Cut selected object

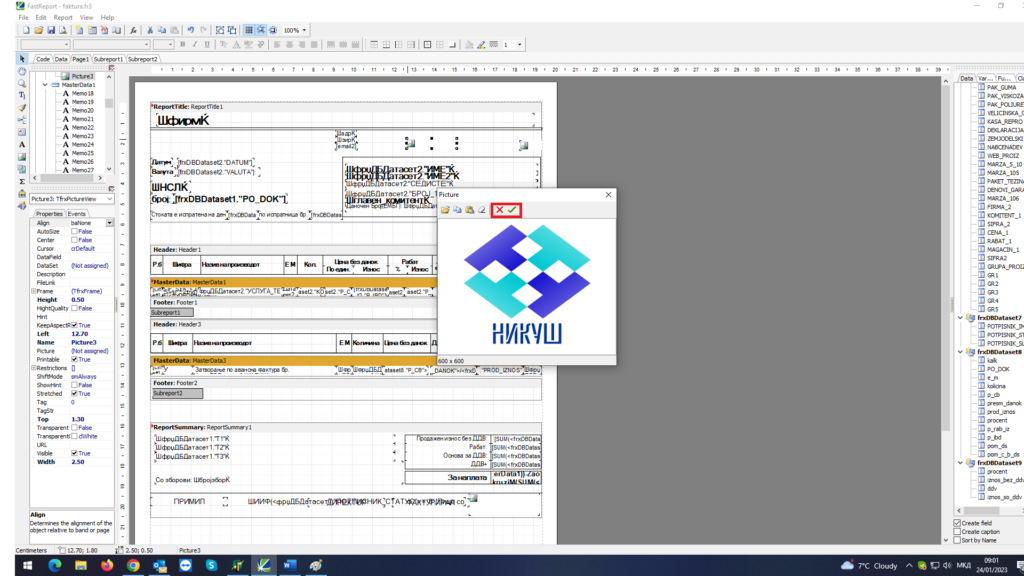(150, 30)
